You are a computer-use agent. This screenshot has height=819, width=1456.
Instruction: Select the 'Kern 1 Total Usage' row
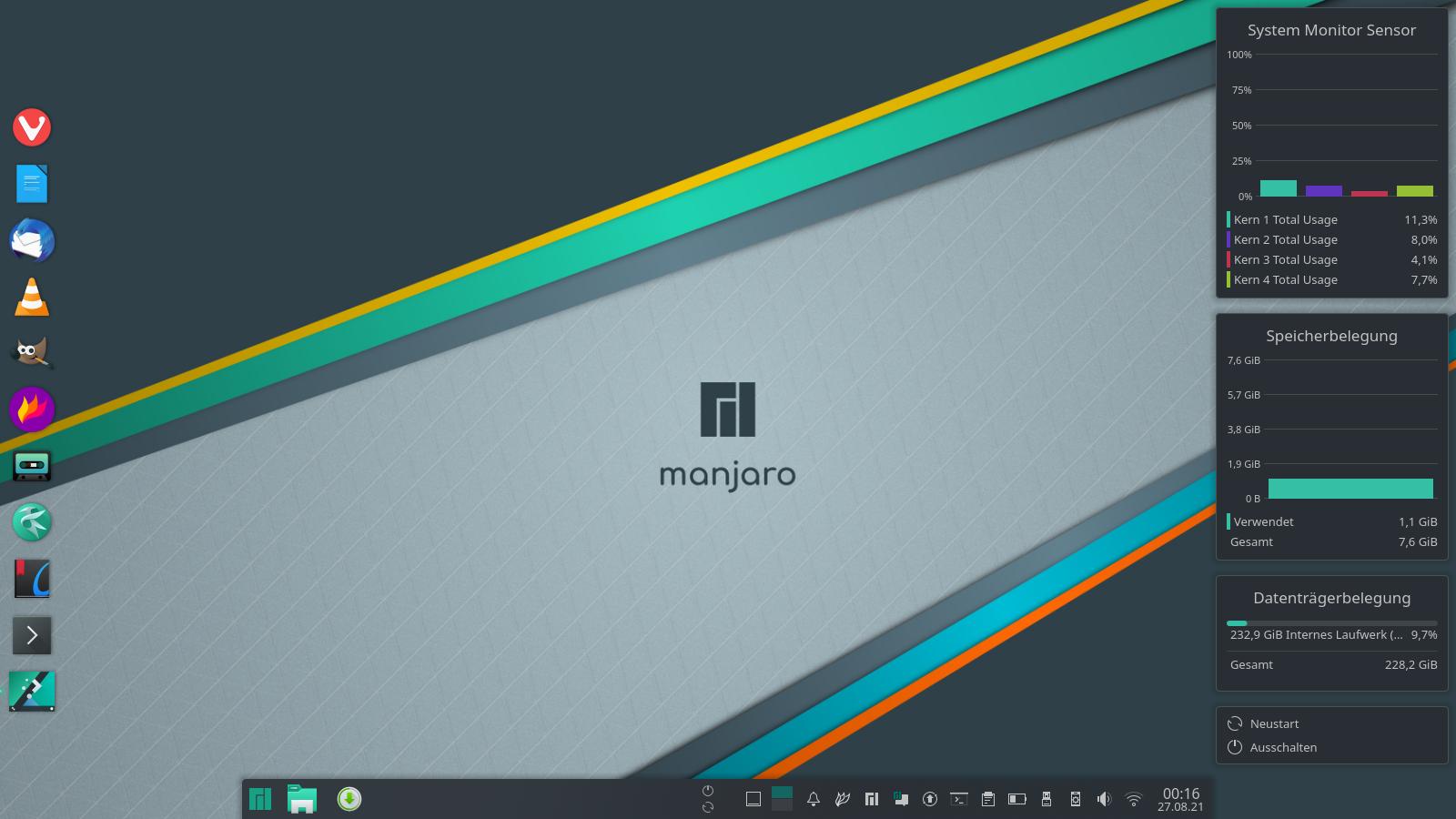coord(1332,219)
